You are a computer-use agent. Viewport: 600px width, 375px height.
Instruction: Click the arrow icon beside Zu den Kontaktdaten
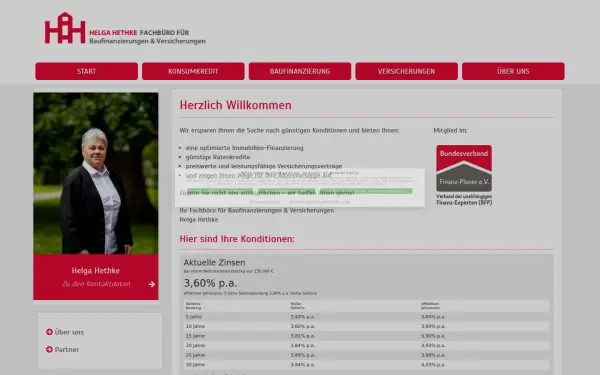coord(152,284)
